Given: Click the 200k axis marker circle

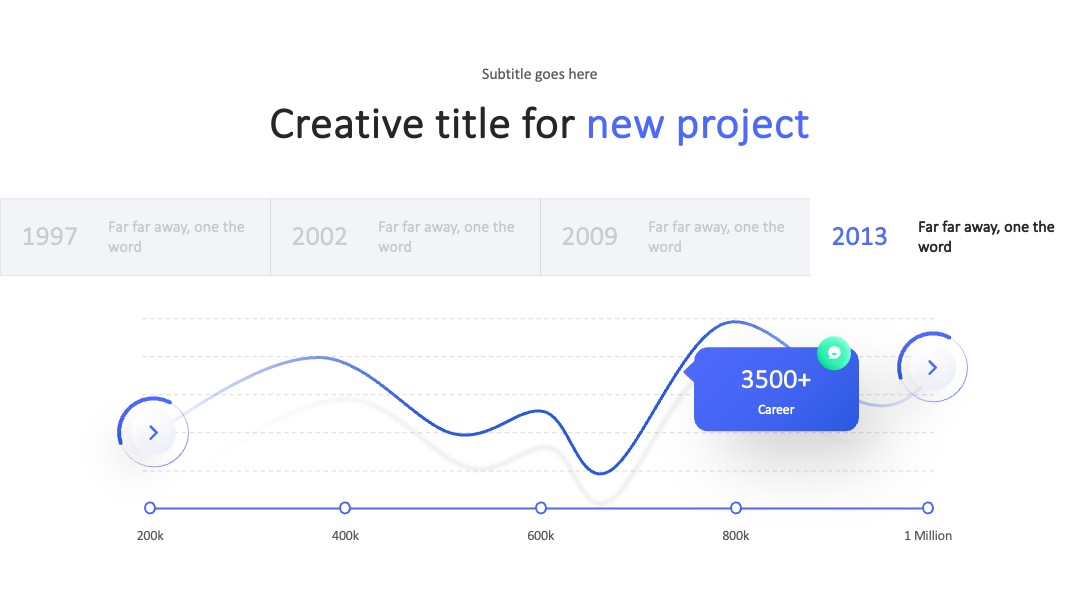Looking at the screenshot, I should (150, 508).
